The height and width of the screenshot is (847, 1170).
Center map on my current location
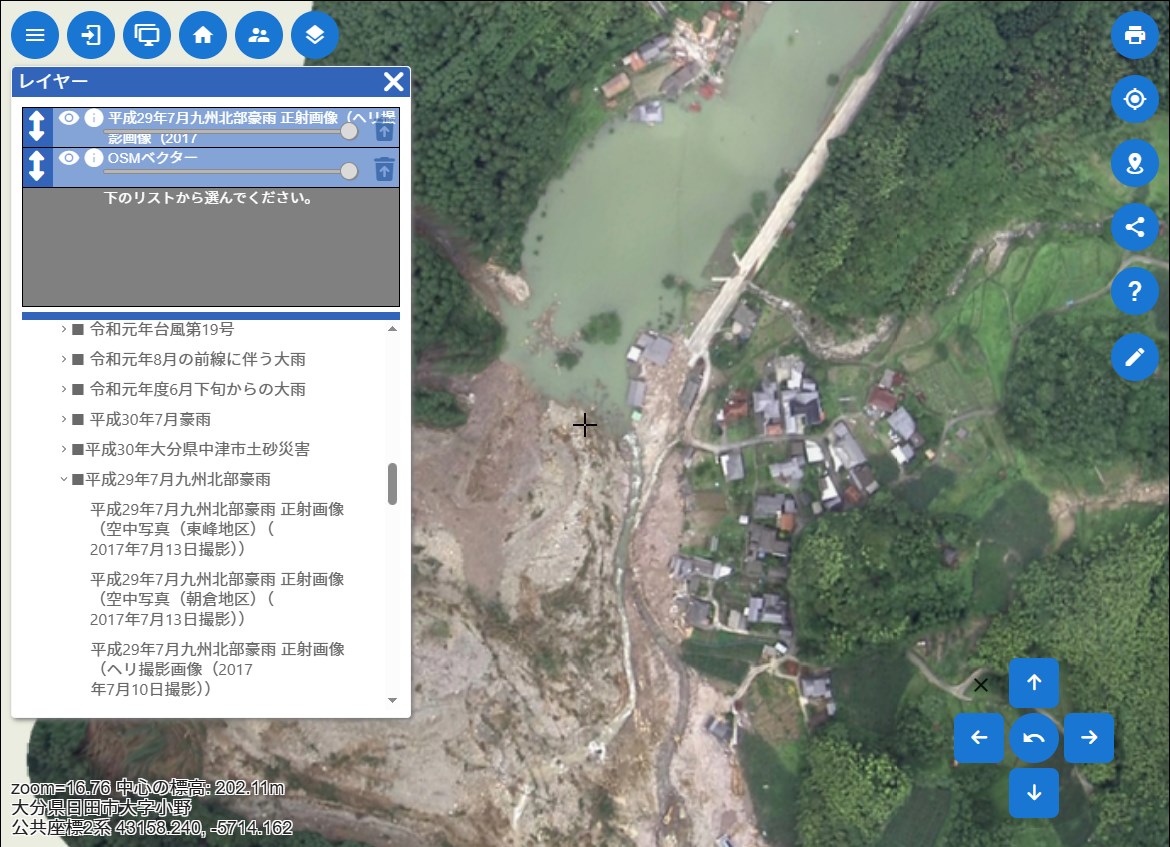pyautogui.click(x=1134, y=100)
